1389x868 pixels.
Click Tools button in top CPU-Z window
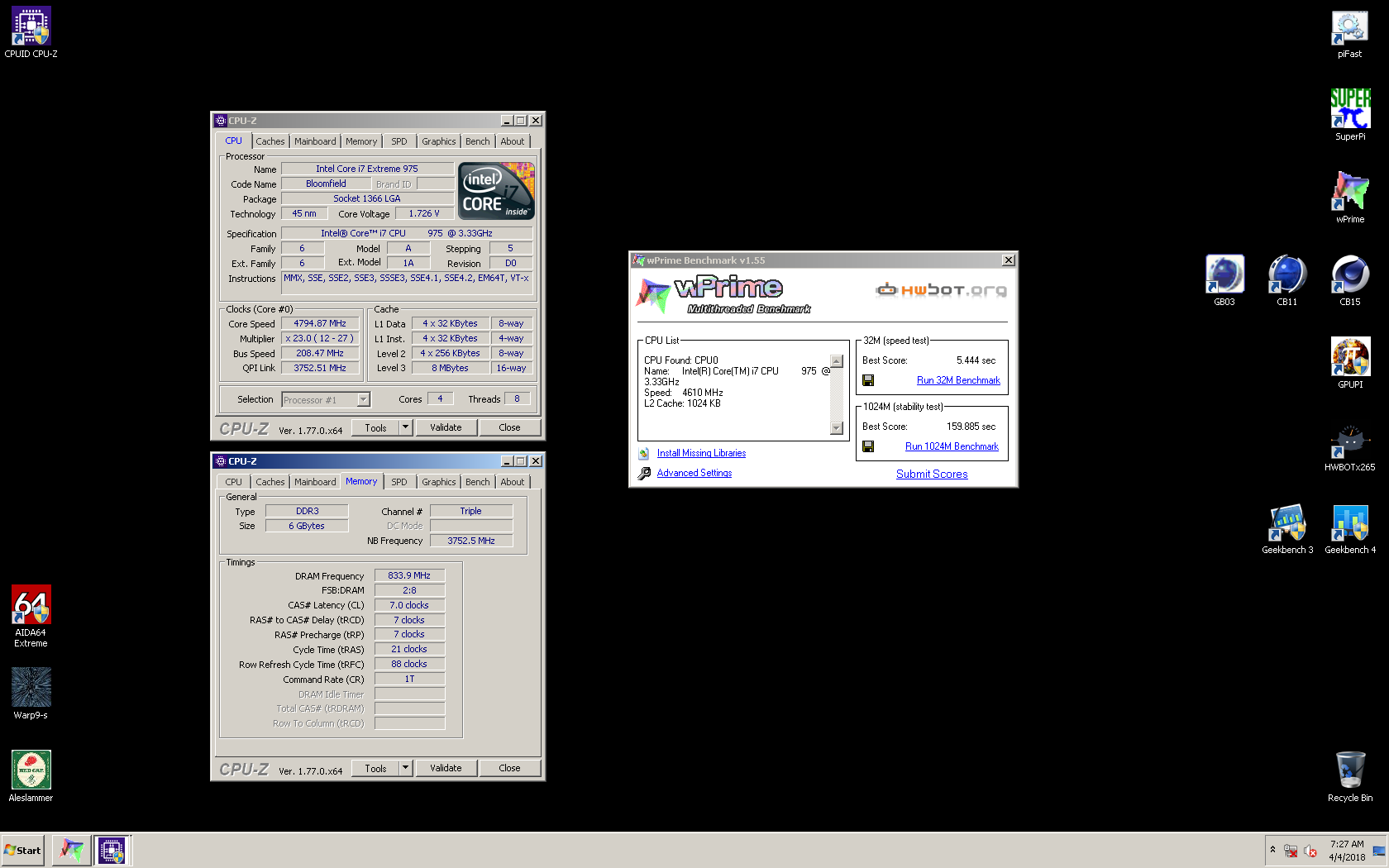[375, 427]
